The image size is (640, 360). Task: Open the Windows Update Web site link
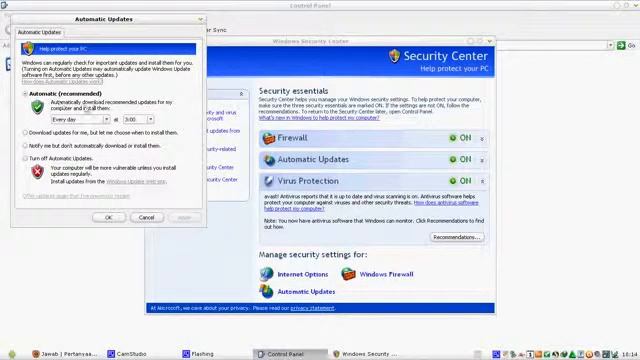pyautogui.click(x=136, y=181)
